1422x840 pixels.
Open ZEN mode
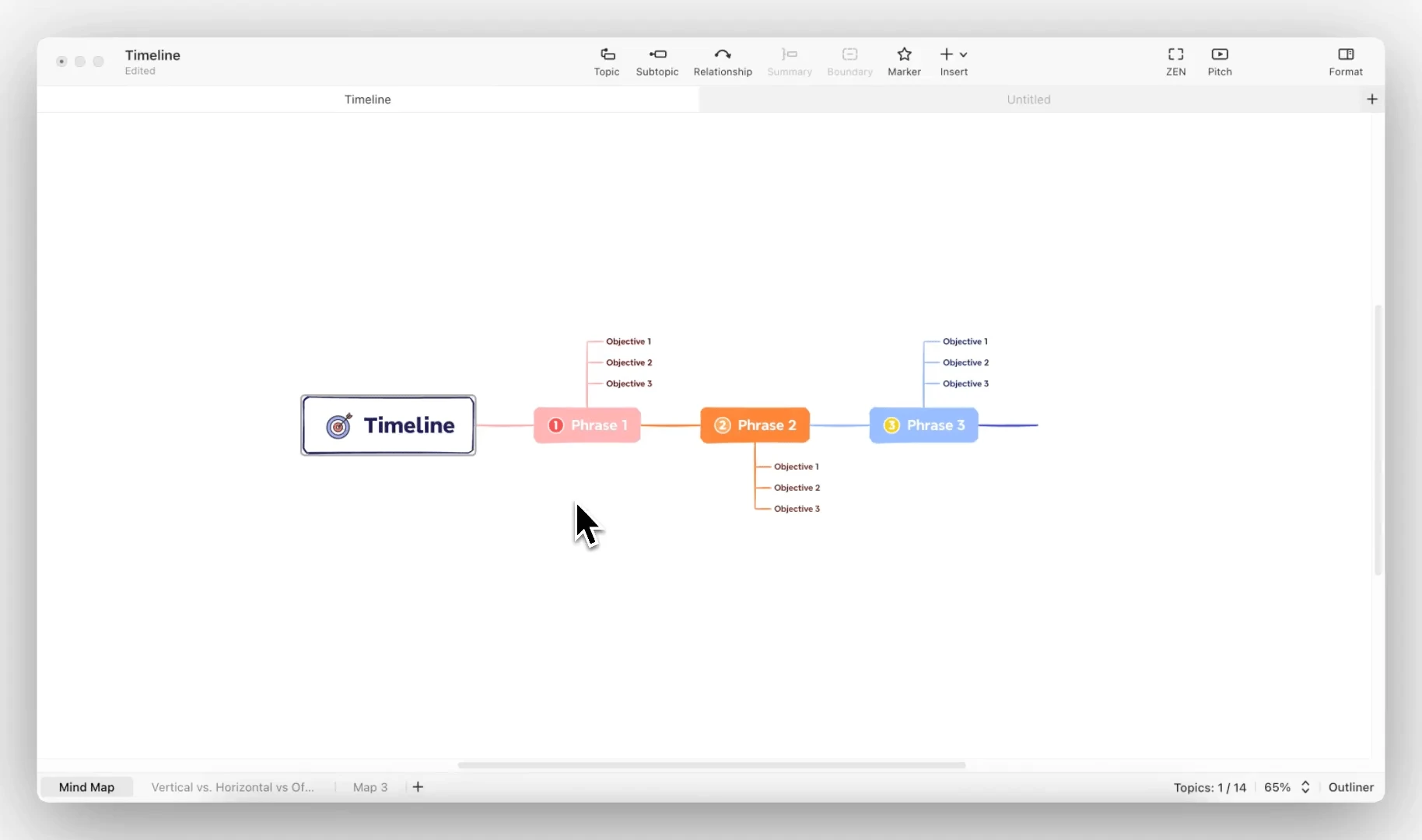[x=1175, y=61]
